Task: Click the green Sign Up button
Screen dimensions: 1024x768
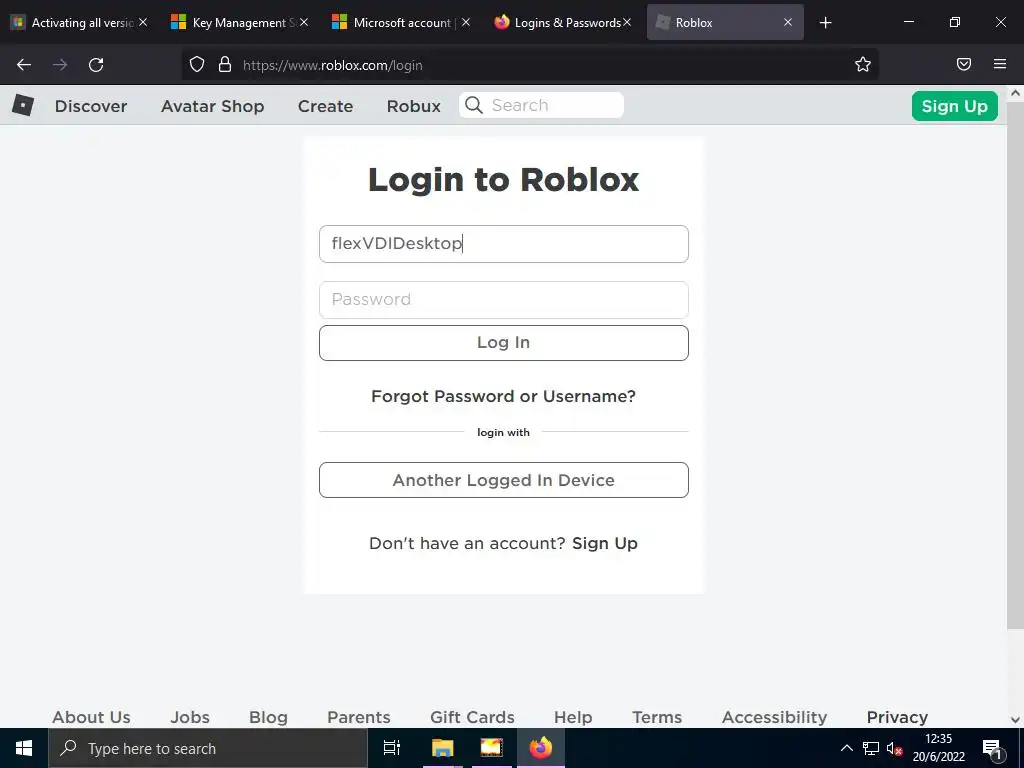Action: [x=954, y=106]
